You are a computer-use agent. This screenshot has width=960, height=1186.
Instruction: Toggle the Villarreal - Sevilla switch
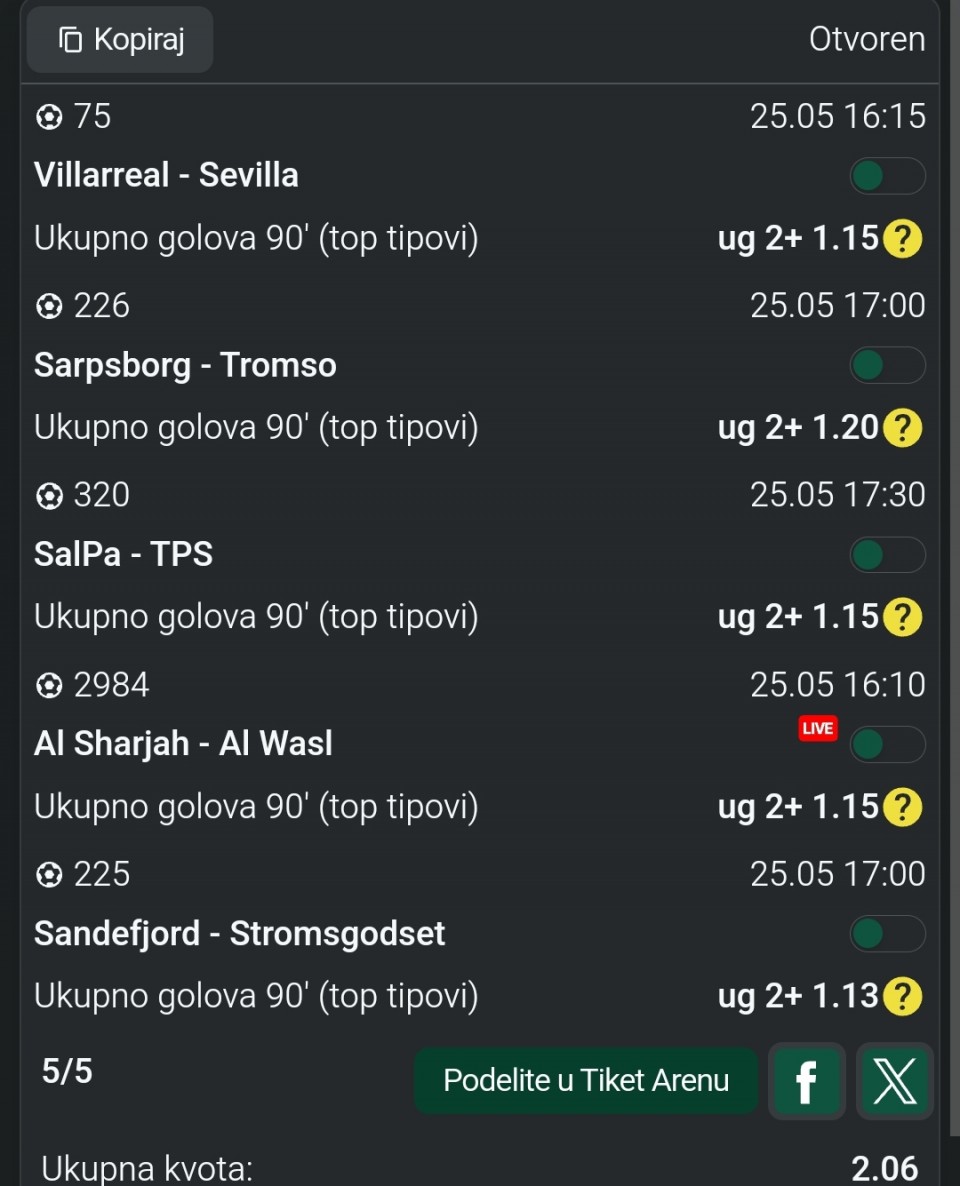coord(887,176)
